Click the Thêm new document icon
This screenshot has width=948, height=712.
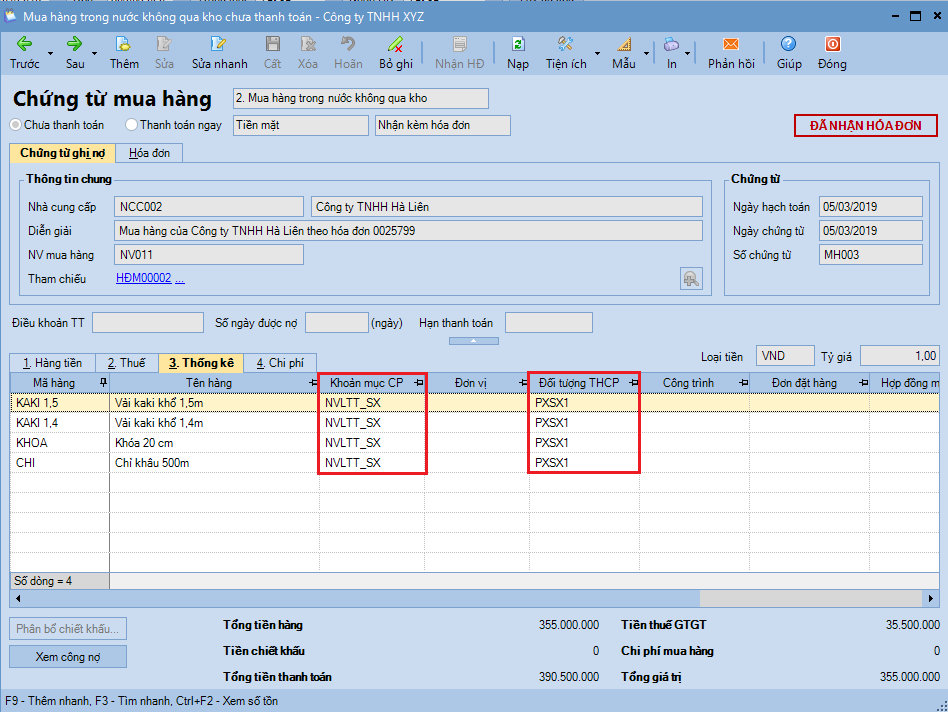(x=124, y=44)
